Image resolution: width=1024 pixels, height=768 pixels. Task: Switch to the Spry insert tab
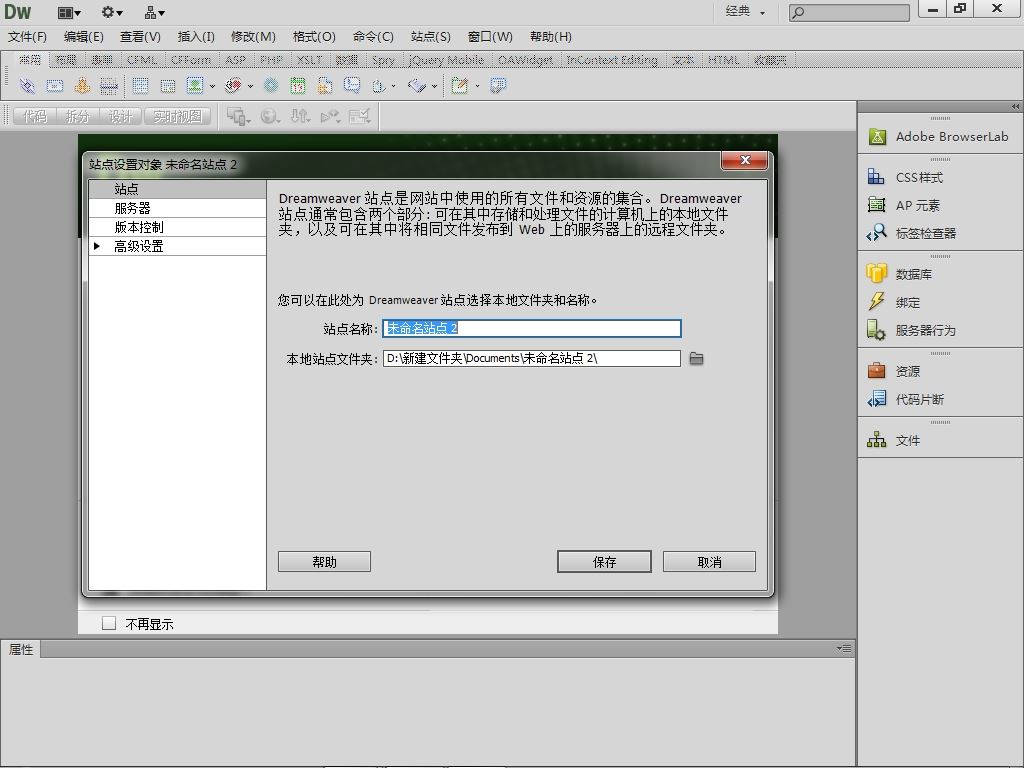pos(383,60)
